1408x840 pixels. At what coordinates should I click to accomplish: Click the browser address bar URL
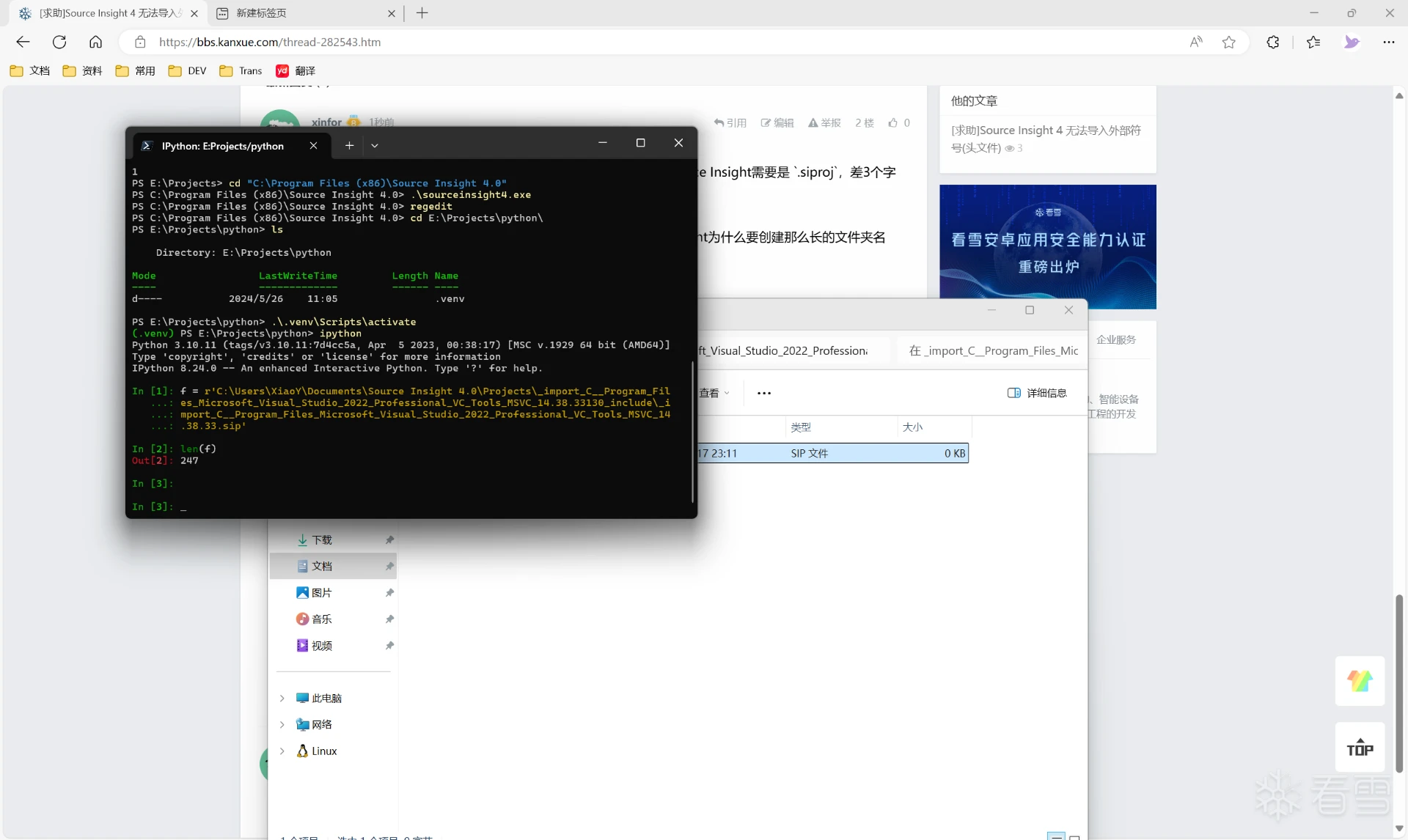click(270, 42)
